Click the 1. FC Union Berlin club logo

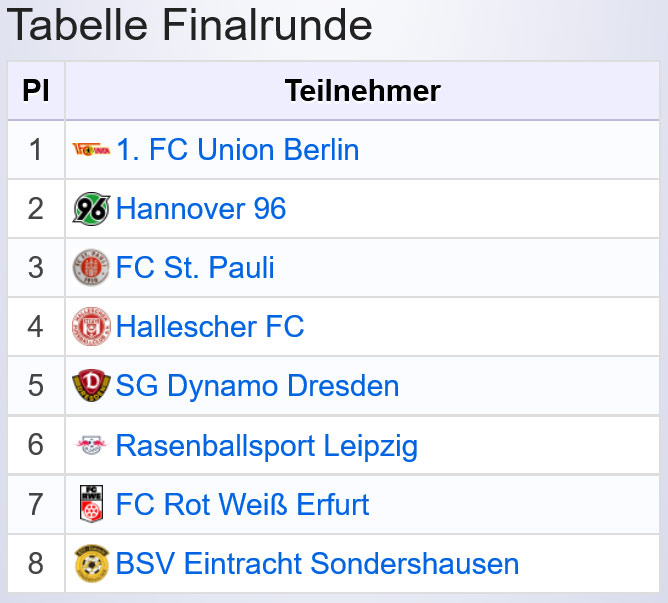(x=92, y=150)
